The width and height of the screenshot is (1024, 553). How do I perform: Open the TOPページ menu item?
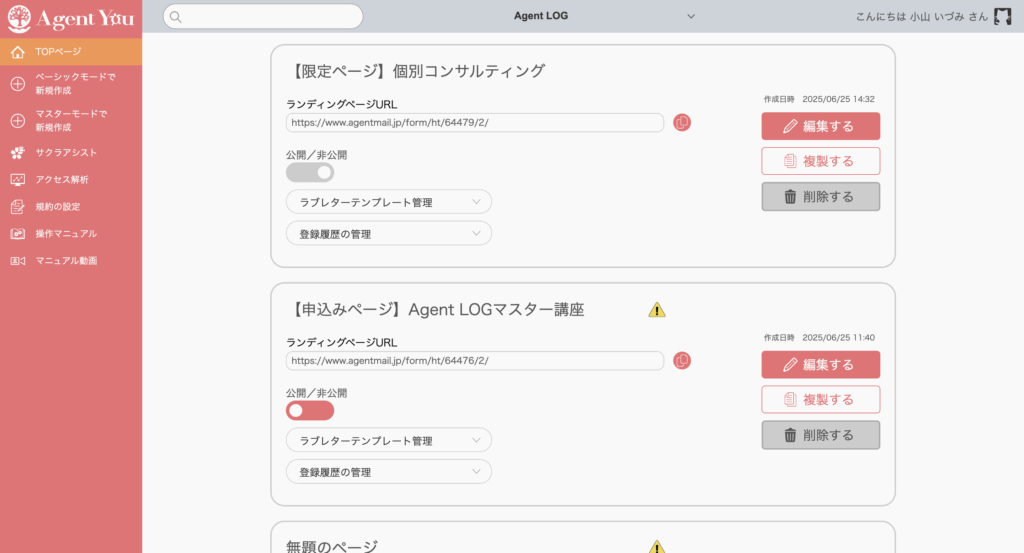(x=71, y=52)
